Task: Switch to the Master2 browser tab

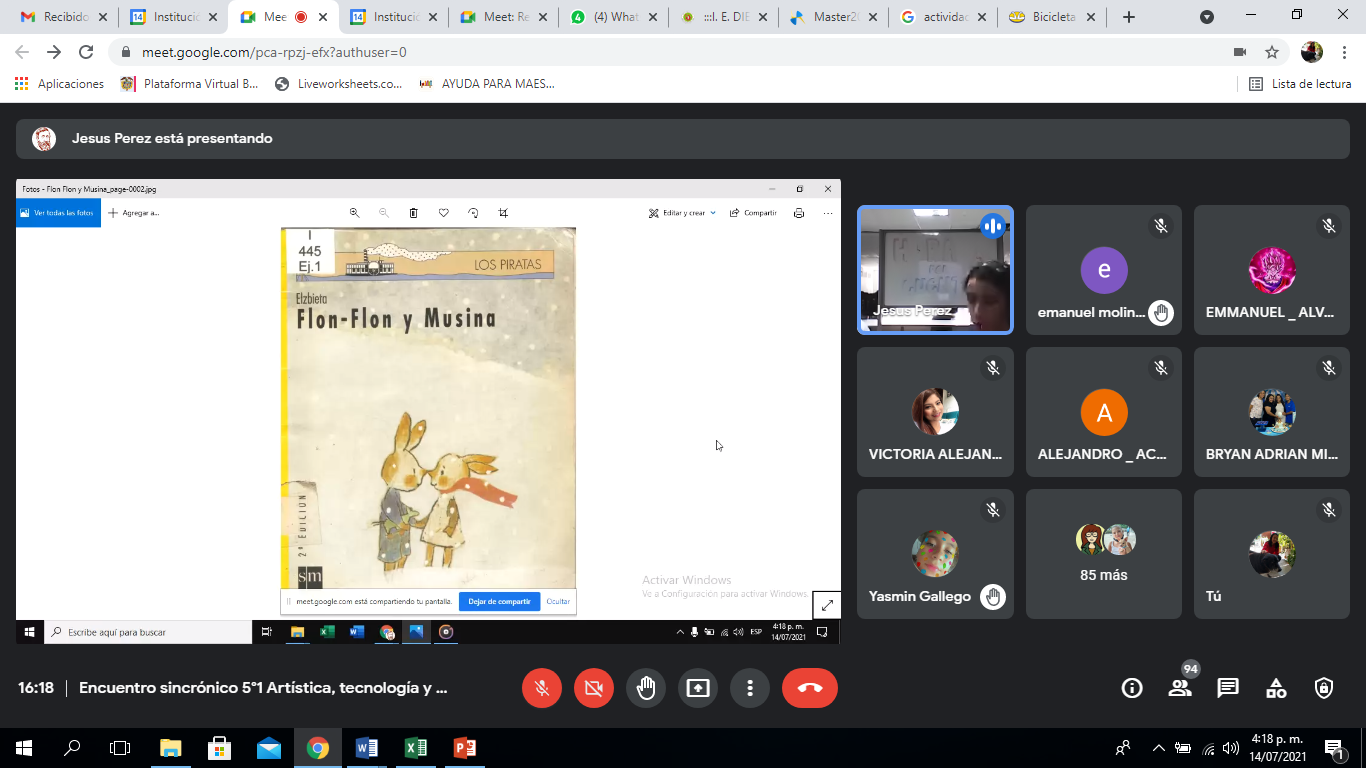Action: click(x=833, y=17)
